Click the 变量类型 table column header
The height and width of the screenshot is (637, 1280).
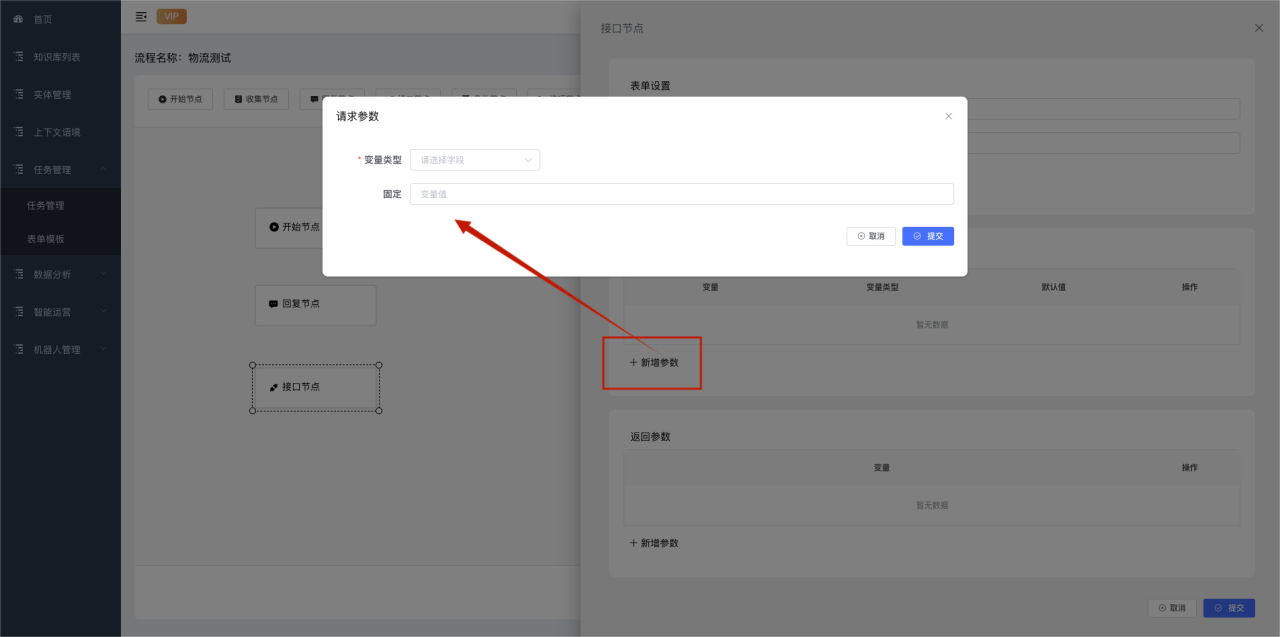tap(882, 287)
